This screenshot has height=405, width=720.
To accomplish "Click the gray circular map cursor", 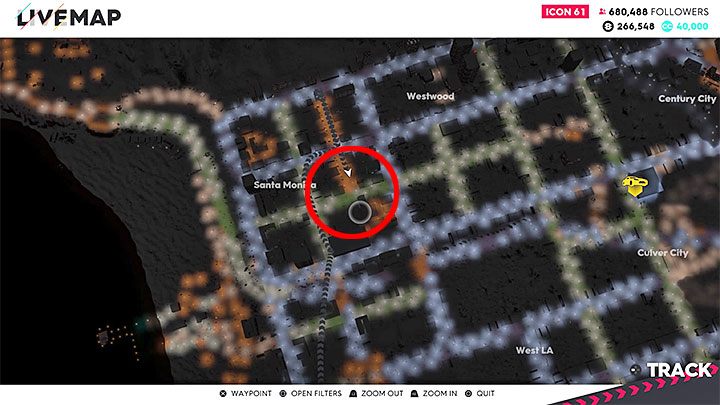I will (x=360, y=211).
